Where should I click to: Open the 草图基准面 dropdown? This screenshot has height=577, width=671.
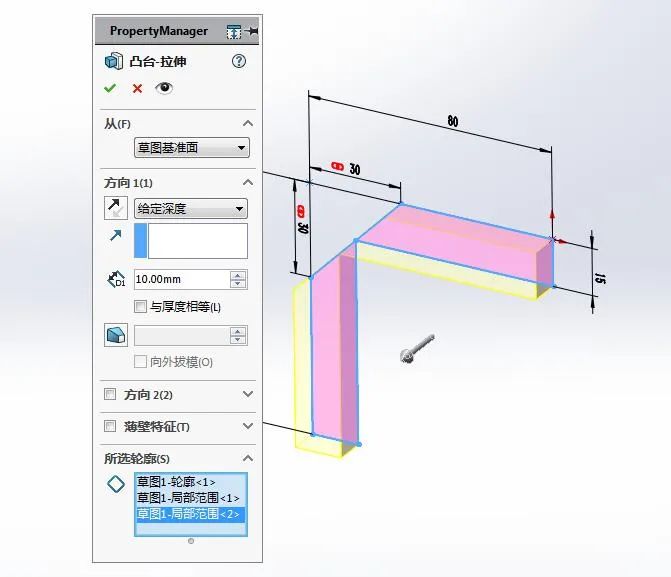(x=192, y=148)
